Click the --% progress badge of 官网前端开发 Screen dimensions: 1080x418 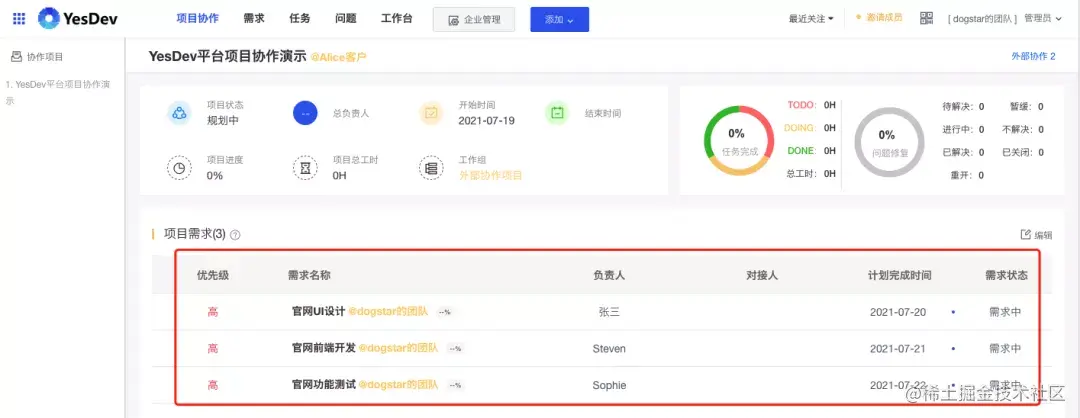click(x=455, y=348)
